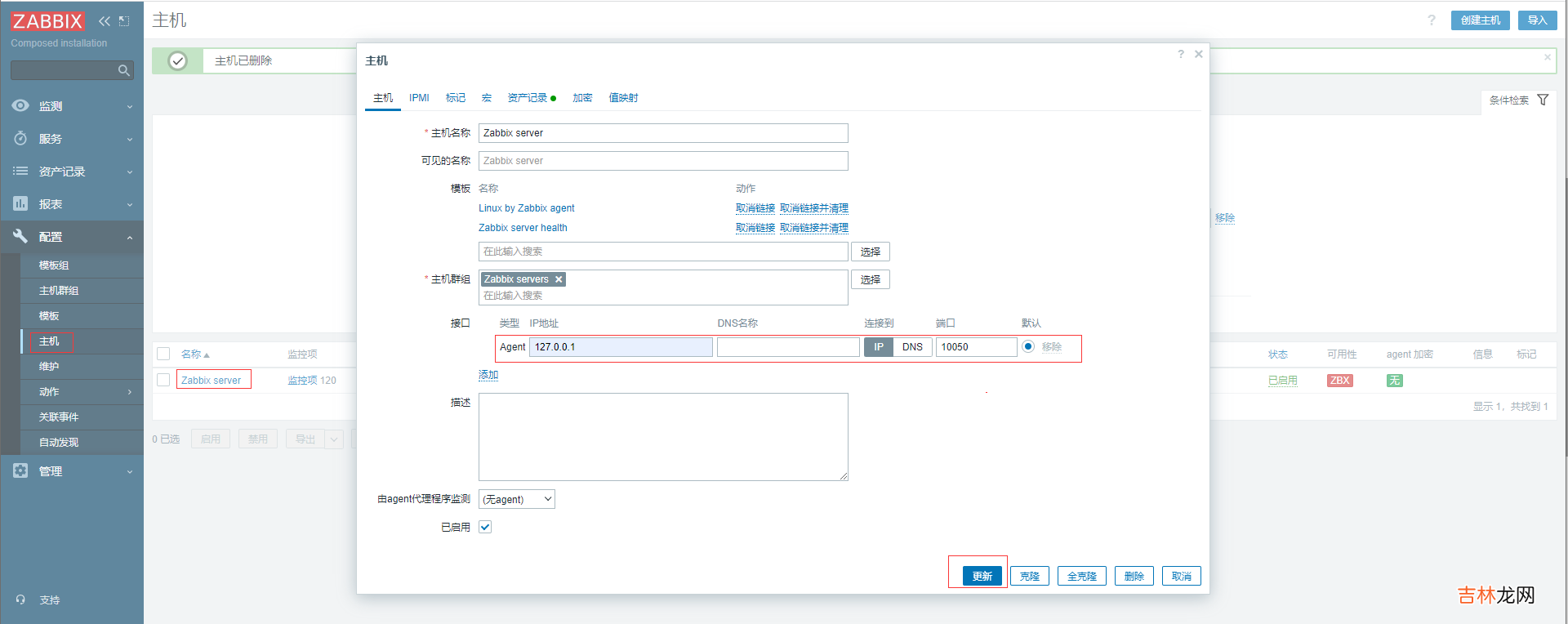Collapse the 配置 configuration menu
Image resolution: width=1568 pixels, height=624 pixels.
coord(72,237)
